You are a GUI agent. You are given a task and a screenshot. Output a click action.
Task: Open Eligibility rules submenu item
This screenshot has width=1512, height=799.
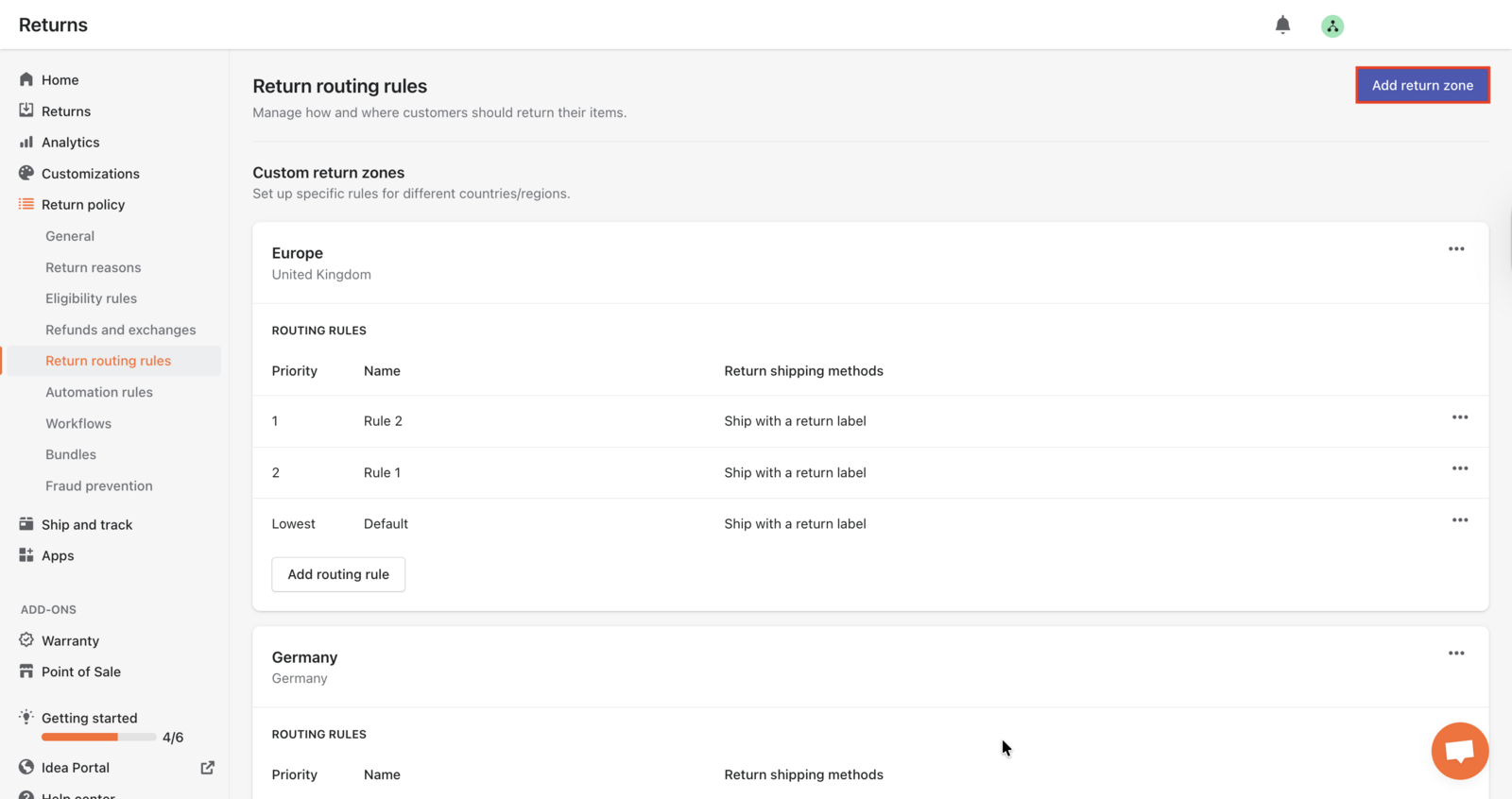click(91, 298)
